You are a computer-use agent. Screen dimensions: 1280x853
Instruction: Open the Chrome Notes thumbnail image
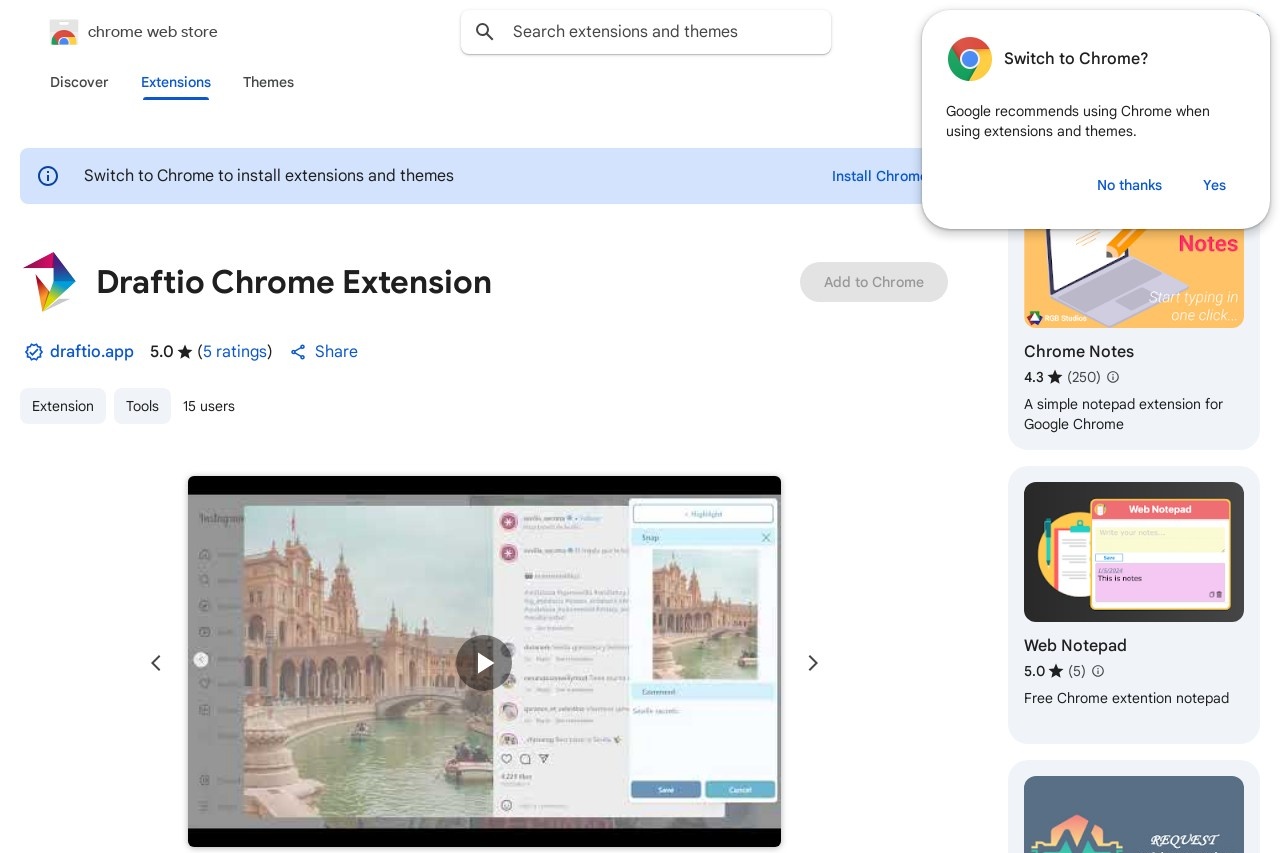coord(1134,278)
